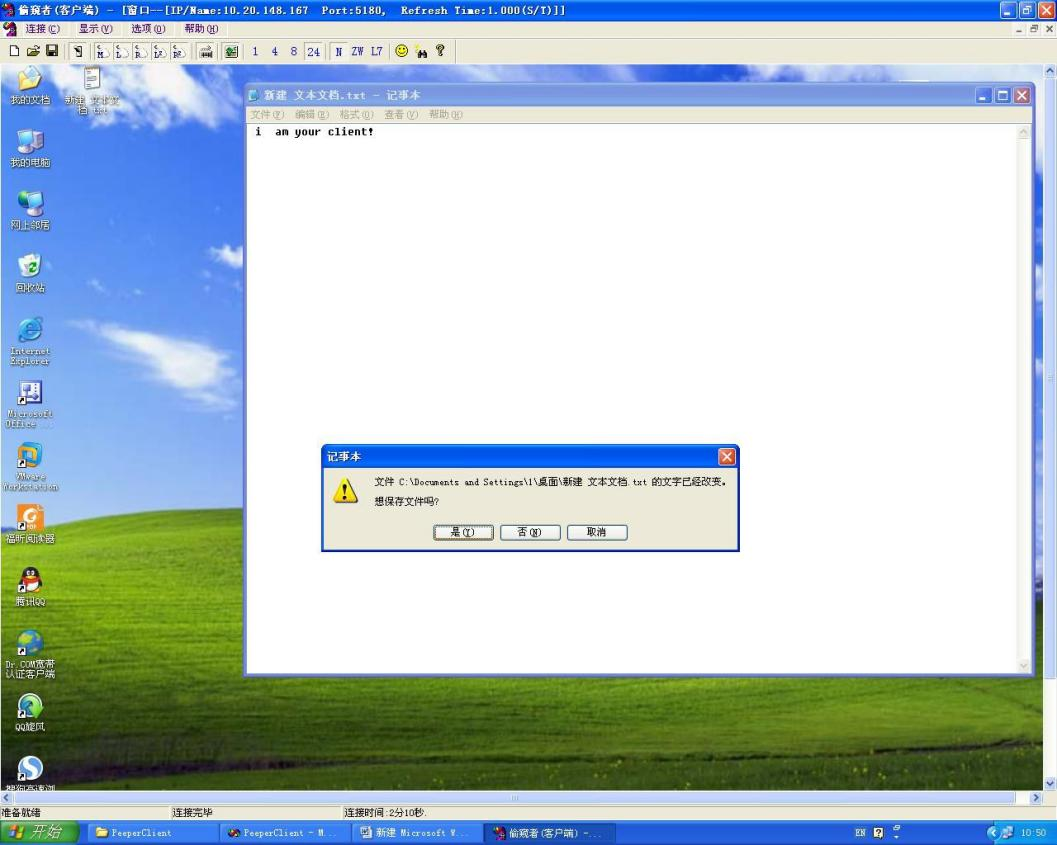This screenshot has height=845, width=1057.
Task: Open Notepad's 帮助(H) menu
Action: click(446, 115)
